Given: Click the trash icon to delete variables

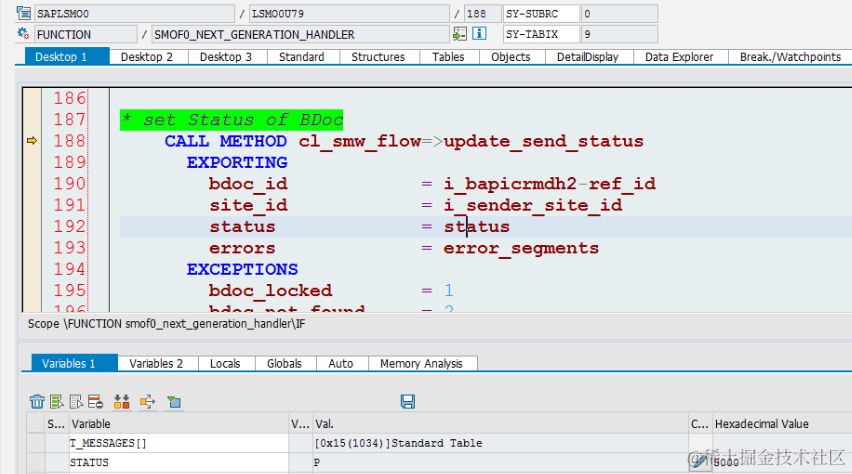Looking at the screenshot, I should [x=37, y=402].
